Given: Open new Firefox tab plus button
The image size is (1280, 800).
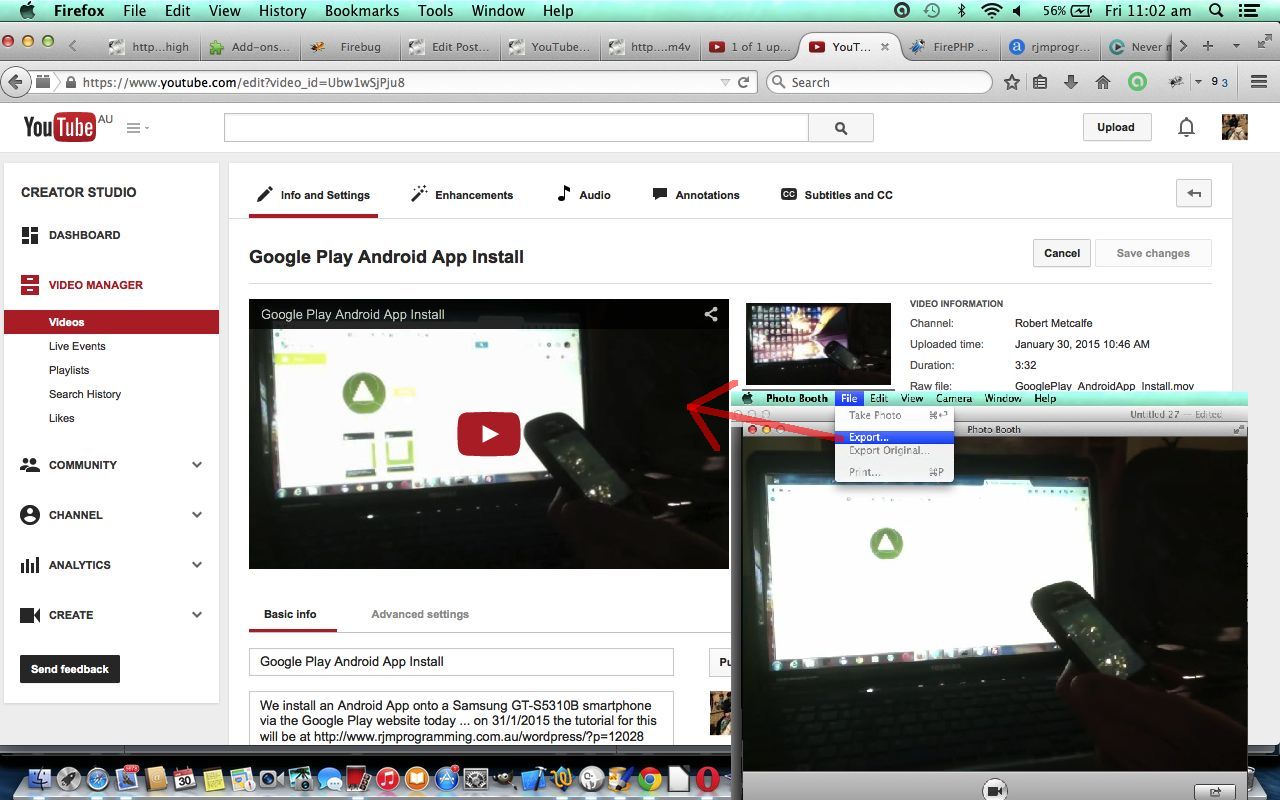Looking at the screenshot, I should 1208,46.
